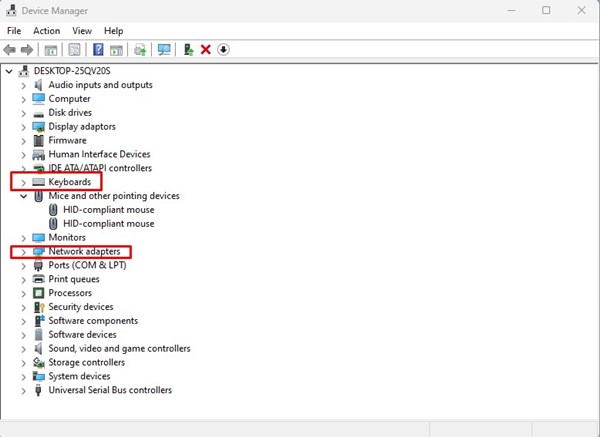Select the Security devices label
Screen dimensions: 600x437
[81, 307]
